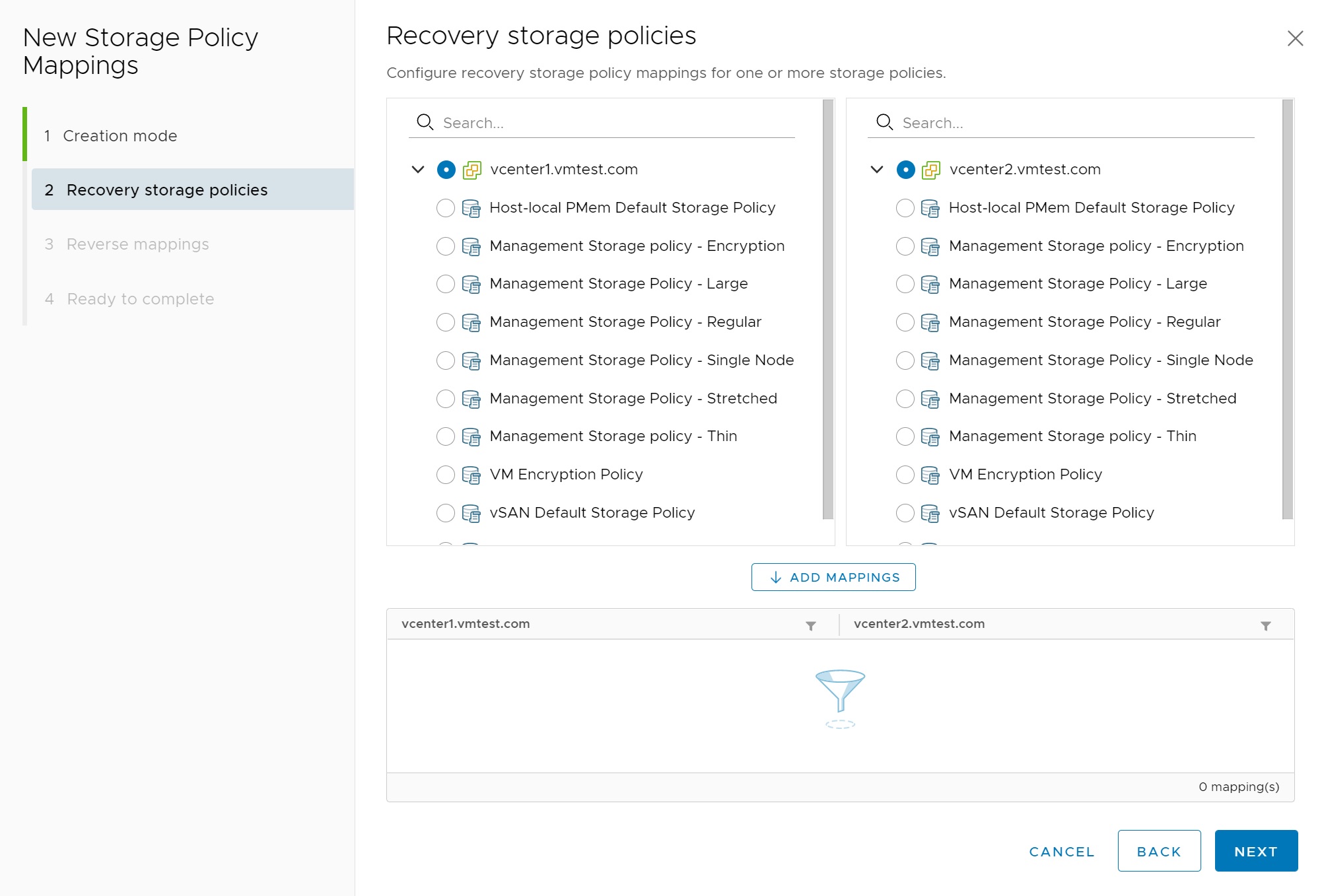Collapse the vcenter2.vmtest.com tree node
The height and width of the screenshot is (896, 1324).
coord(877,170)
